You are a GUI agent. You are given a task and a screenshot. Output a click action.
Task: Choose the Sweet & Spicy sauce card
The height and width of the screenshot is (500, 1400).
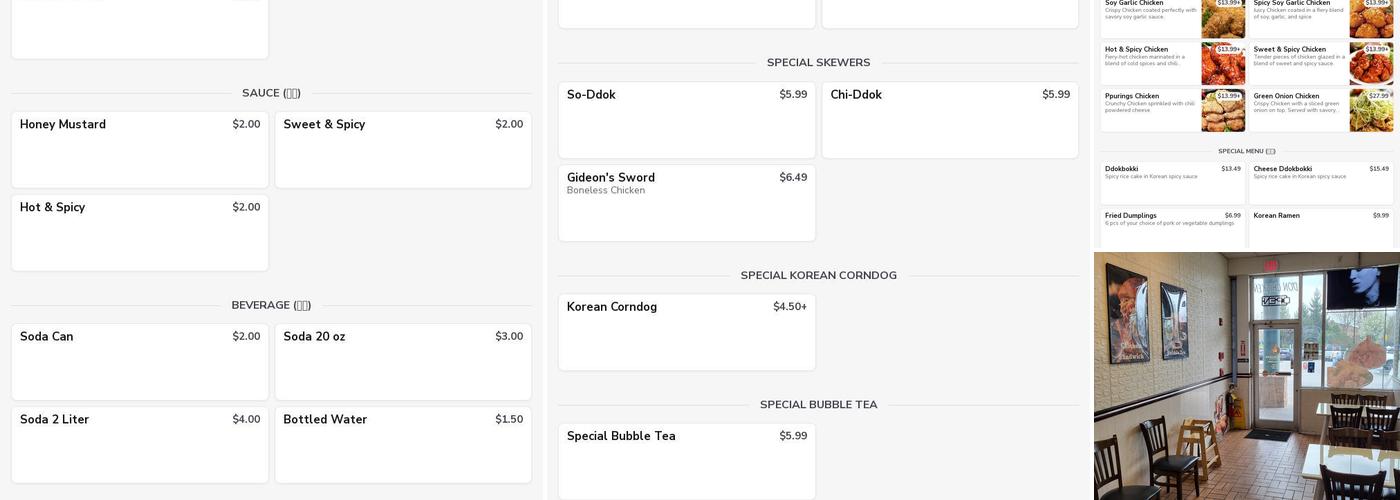pyautogui.click(x=403, y=150)
